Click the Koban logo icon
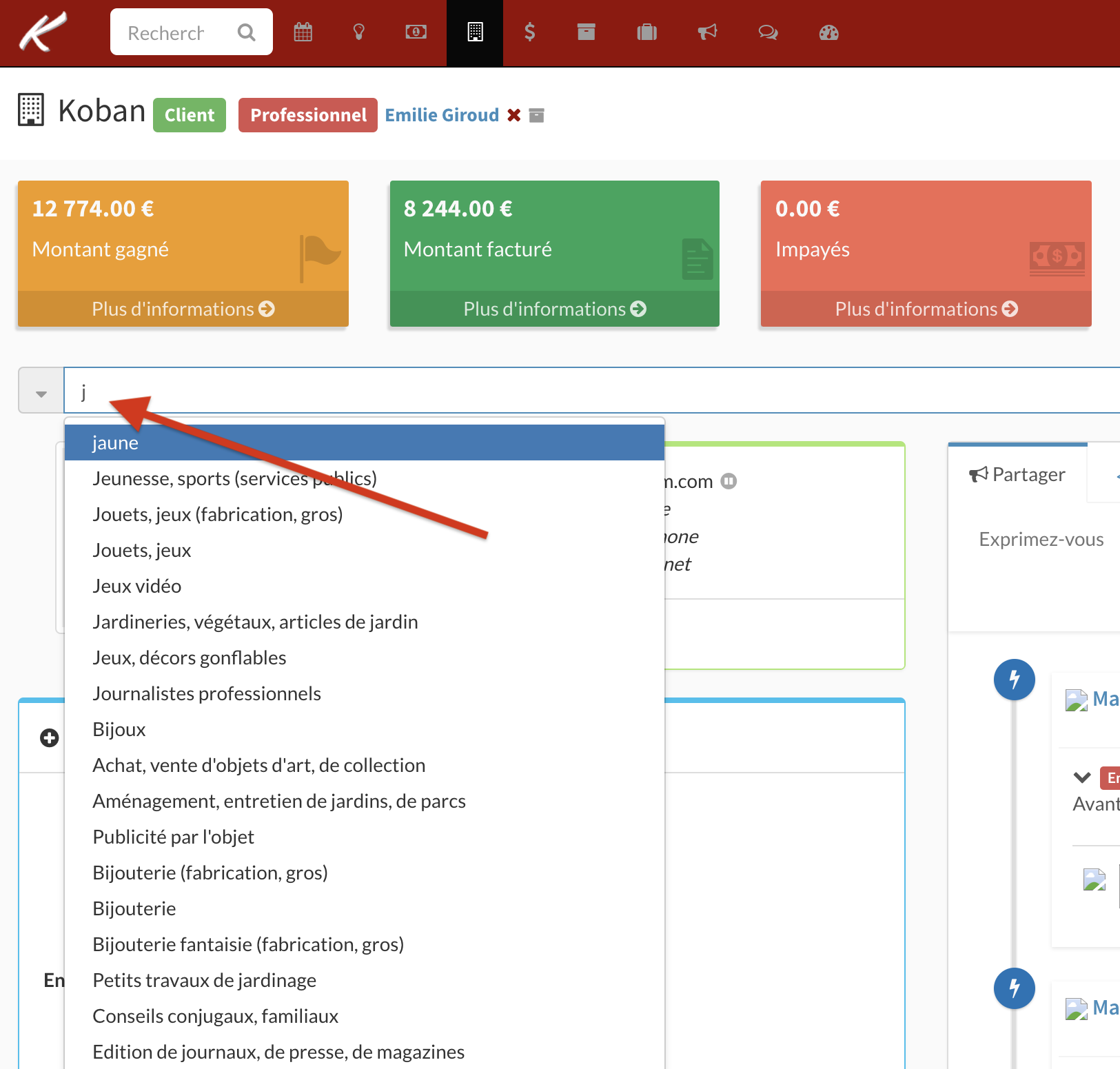The width and height of the screenshot is (1120, 1069). 43,32
